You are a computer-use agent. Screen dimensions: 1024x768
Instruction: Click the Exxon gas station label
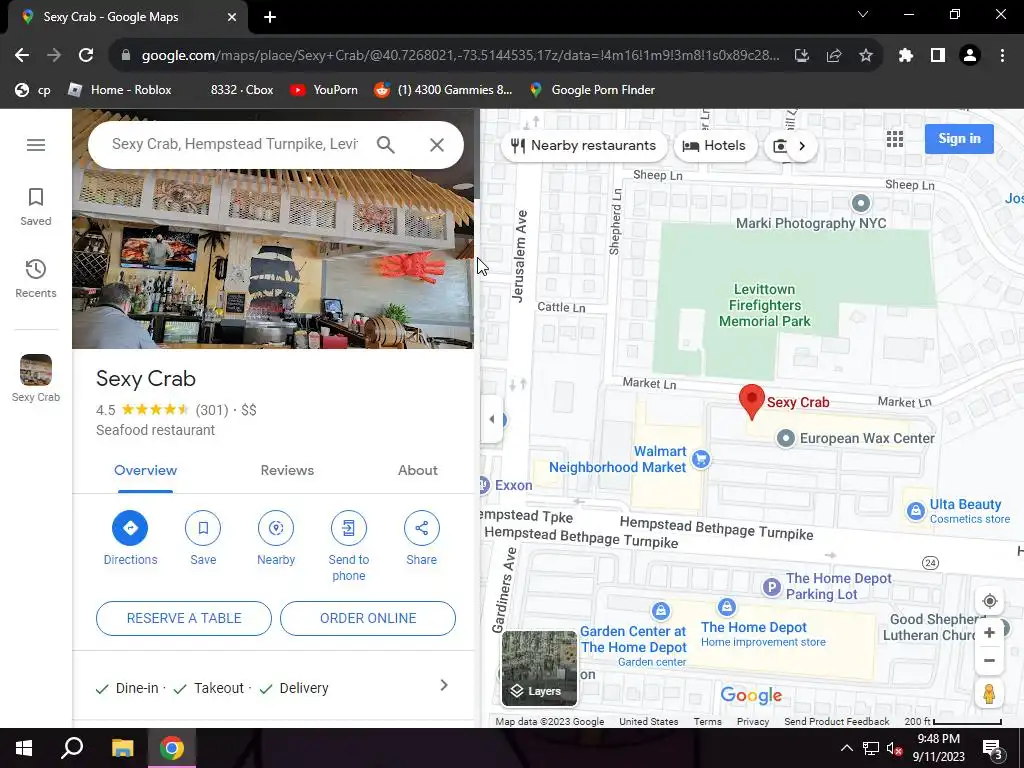coord(514,485)
